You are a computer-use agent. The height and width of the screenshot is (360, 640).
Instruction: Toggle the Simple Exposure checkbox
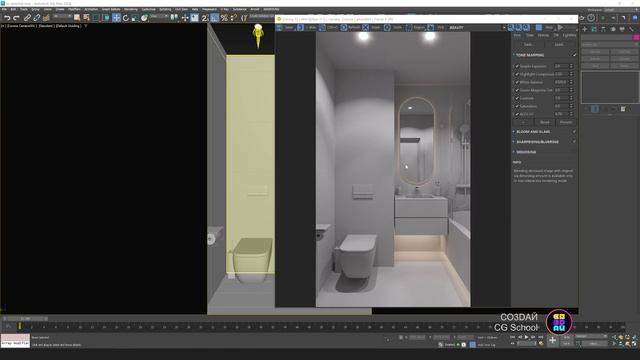coord(517,66)
